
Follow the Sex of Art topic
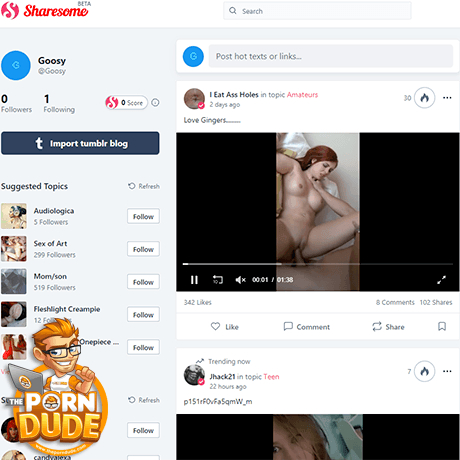click(143, 249)
